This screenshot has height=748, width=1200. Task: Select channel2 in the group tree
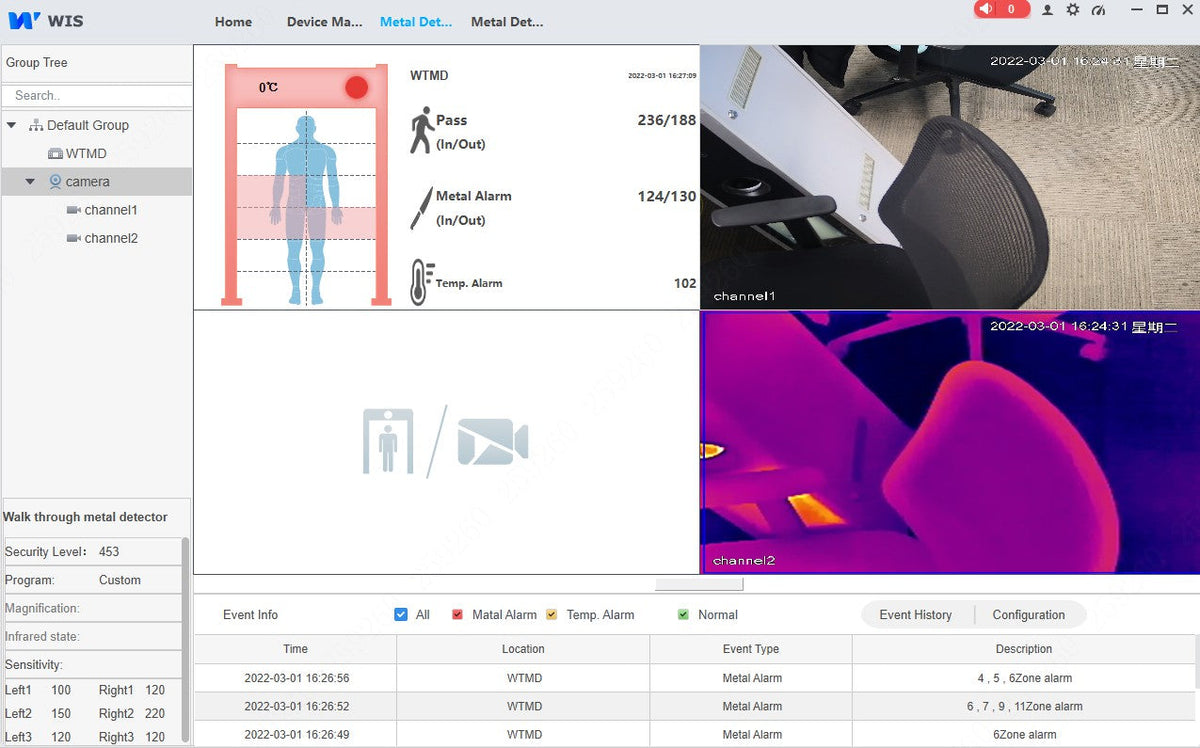click(x=111, y=238)
